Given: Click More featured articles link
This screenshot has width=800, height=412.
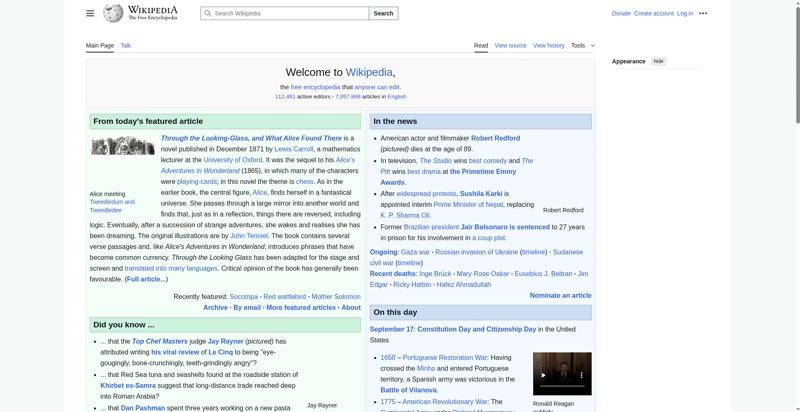Looking at the screenshot, I should (x=301, y=307).
